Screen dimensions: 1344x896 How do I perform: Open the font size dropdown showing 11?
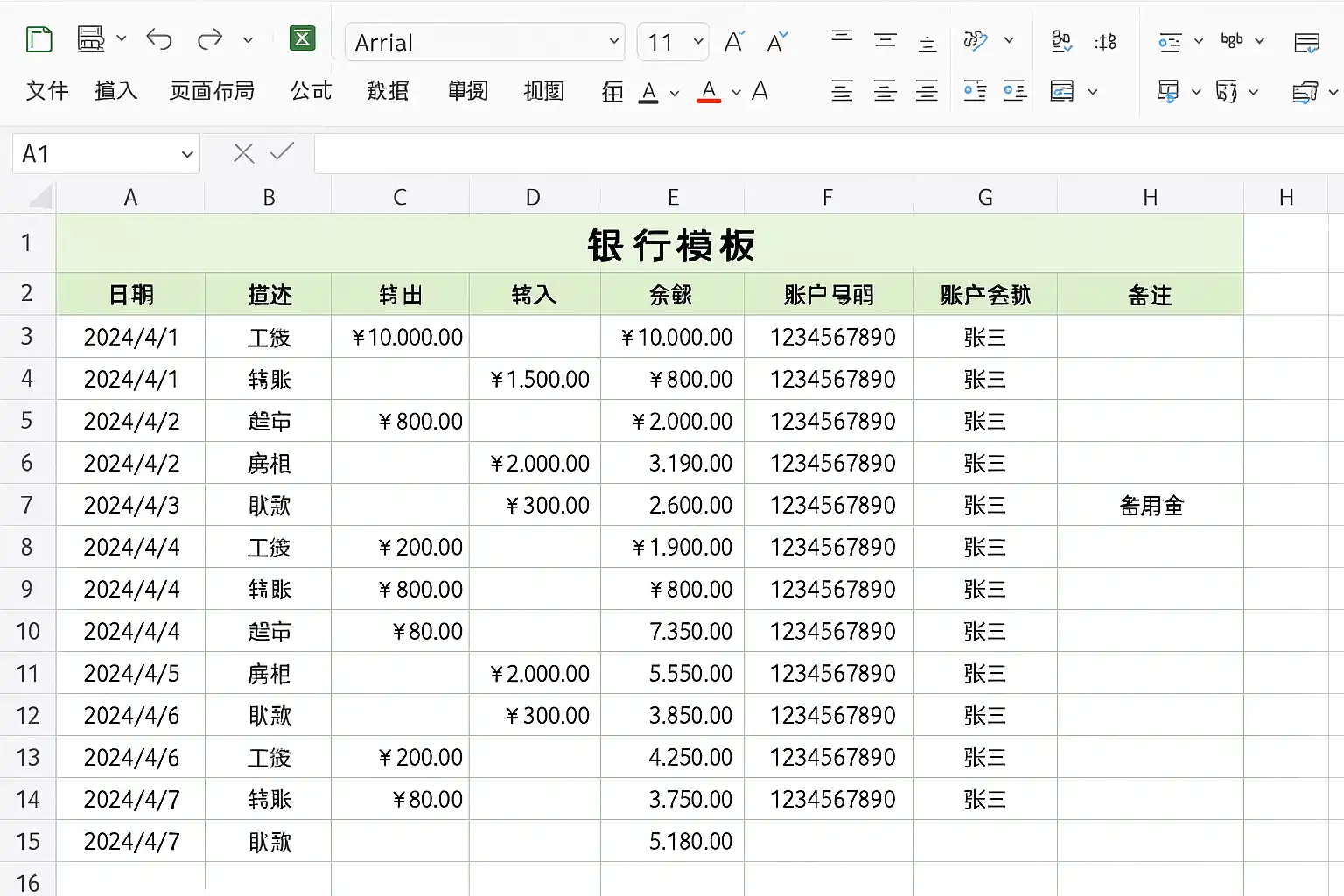[x=672, y=42]
